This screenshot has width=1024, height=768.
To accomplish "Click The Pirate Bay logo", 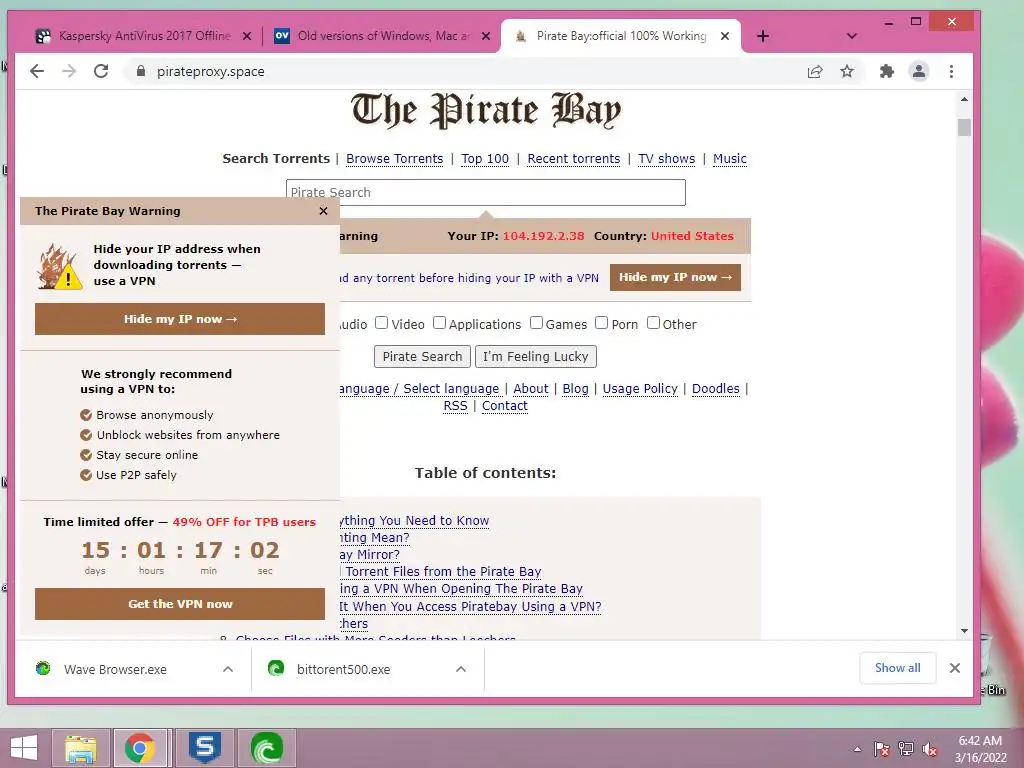I will 485,110.
